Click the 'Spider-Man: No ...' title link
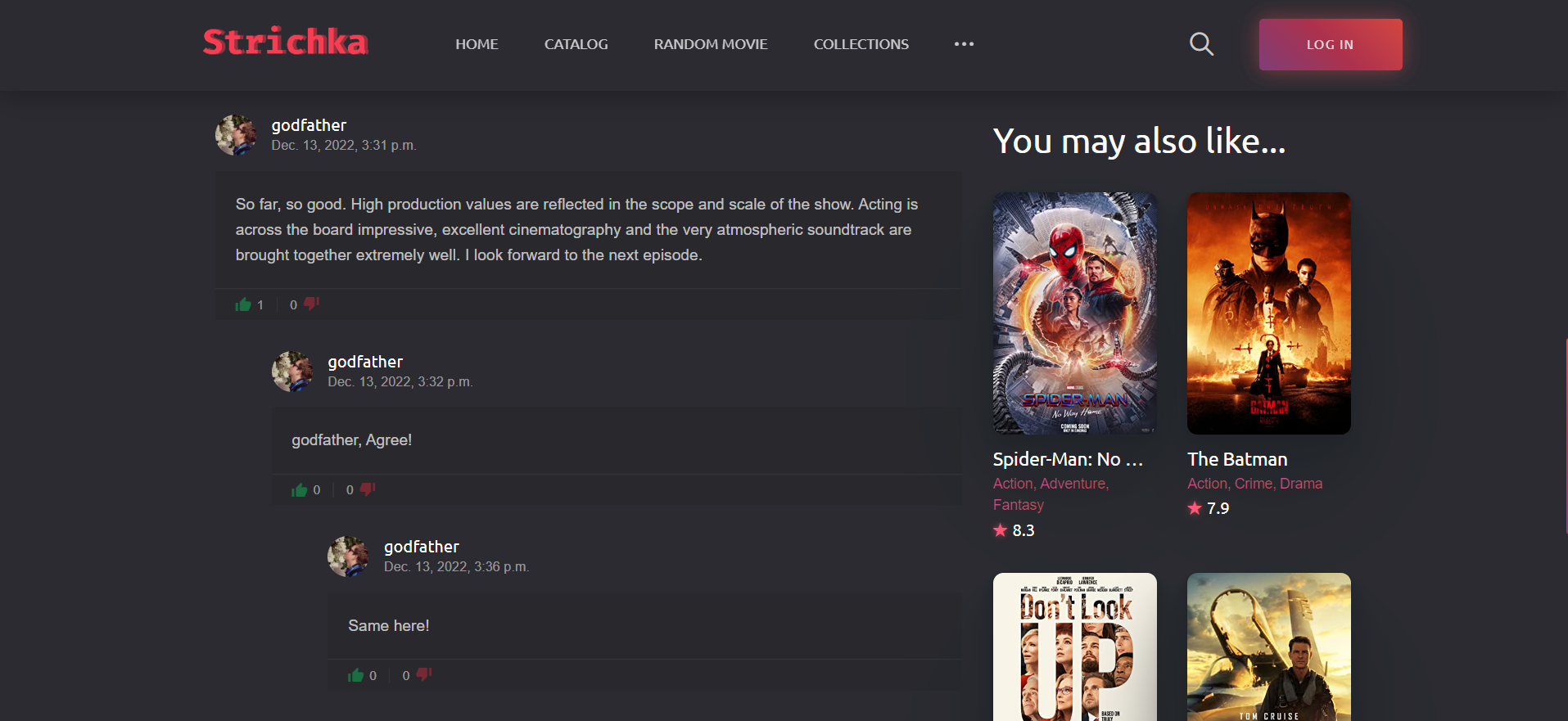This screenshot has height=721, width=1568. pyautogui.click(x=1068, y=459)
